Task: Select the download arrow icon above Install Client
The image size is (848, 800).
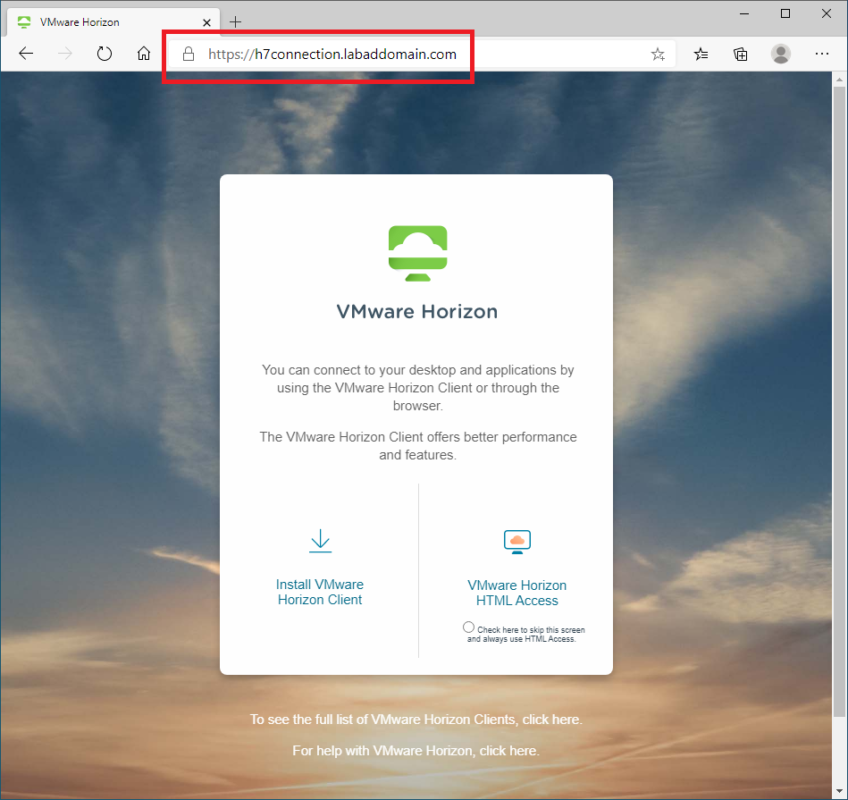Action: pos(320,540)
